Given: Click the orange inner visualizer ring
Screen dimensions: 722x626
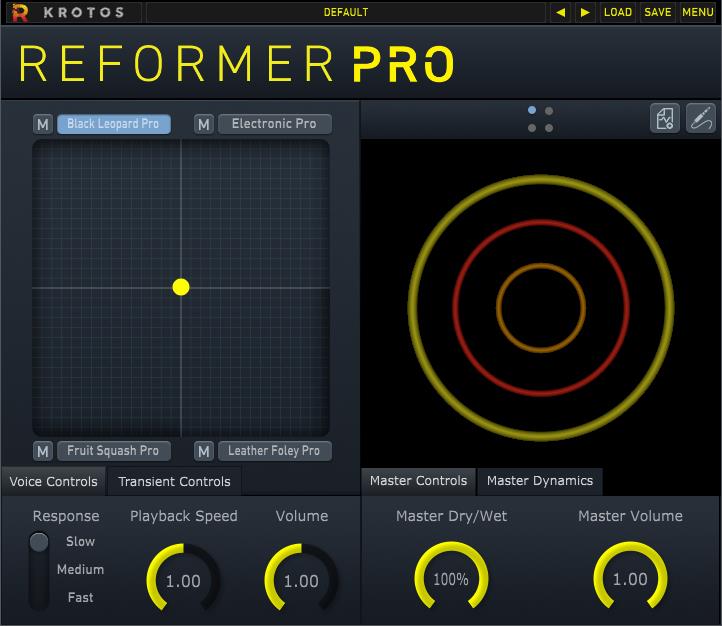Looking at the screenshot, I should [541, 266].
